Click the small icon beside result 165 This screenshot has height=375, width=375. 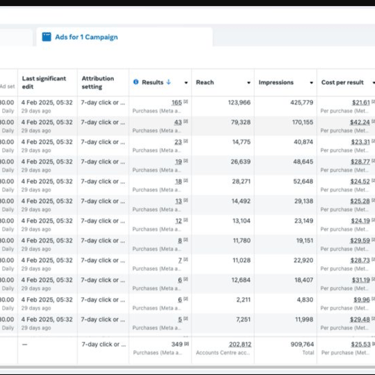(186, 102)
